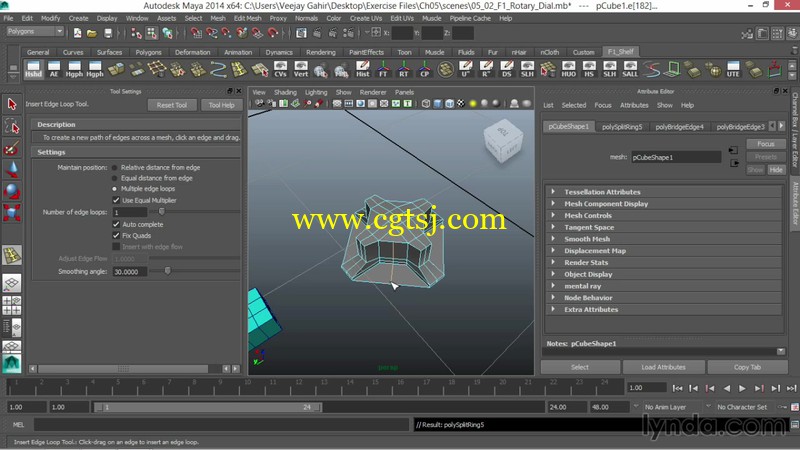The image size is (800, 450).
Task: Collapse the Settings section header
Action: pyautogui.click(x=135, y=152)
